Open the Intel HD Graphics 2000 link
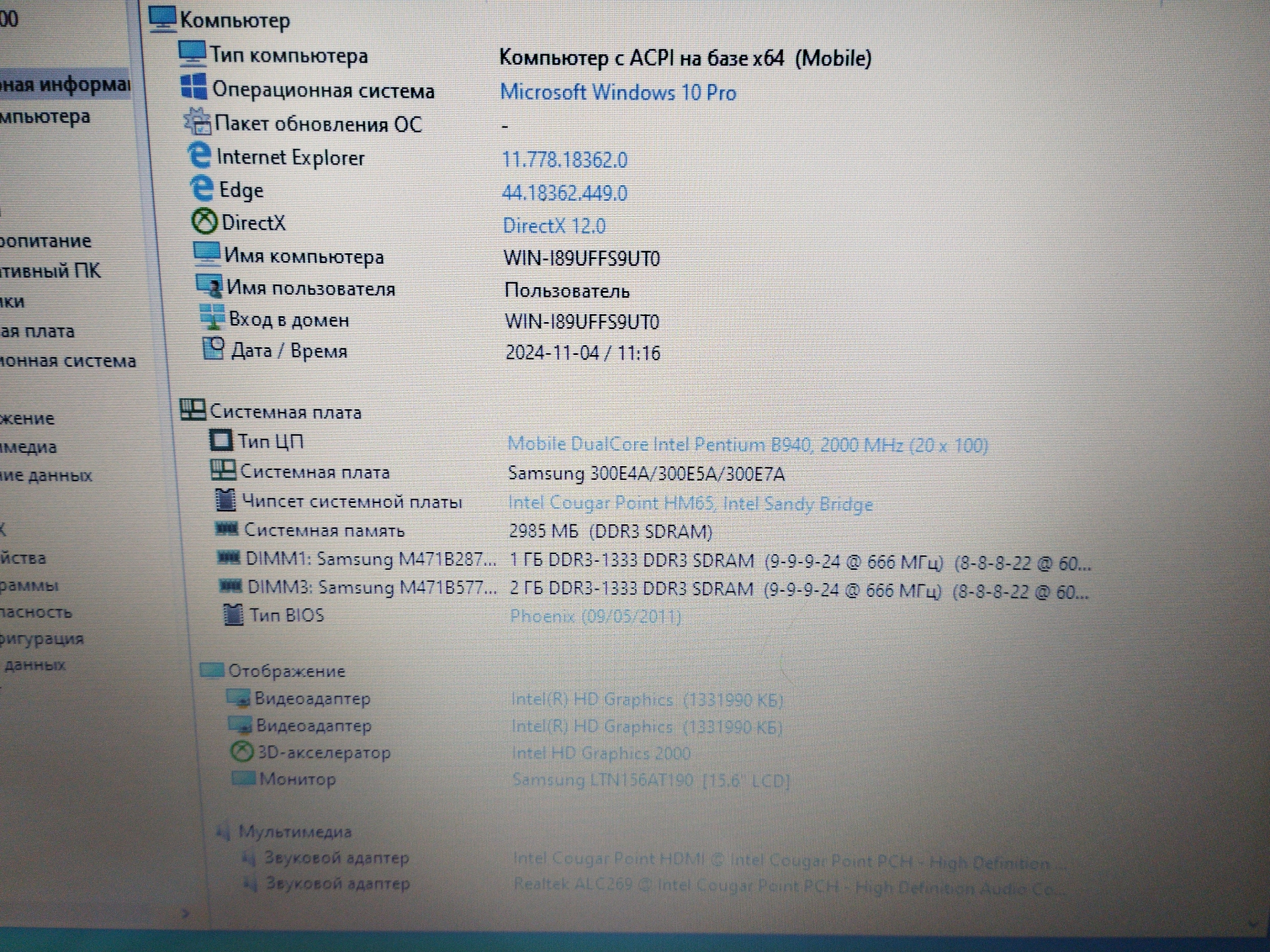The width and height of the screenshot is (1270, 952). pyautogui.click(x=601, y=753)
